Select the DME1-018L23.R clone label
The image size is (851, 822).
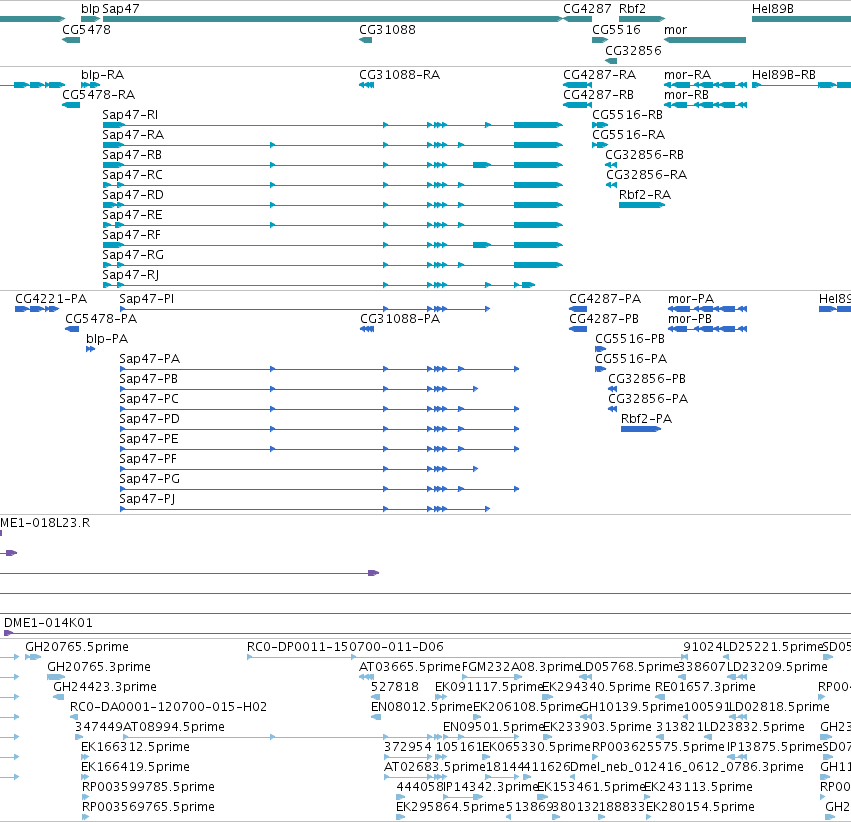coord(45,523)
